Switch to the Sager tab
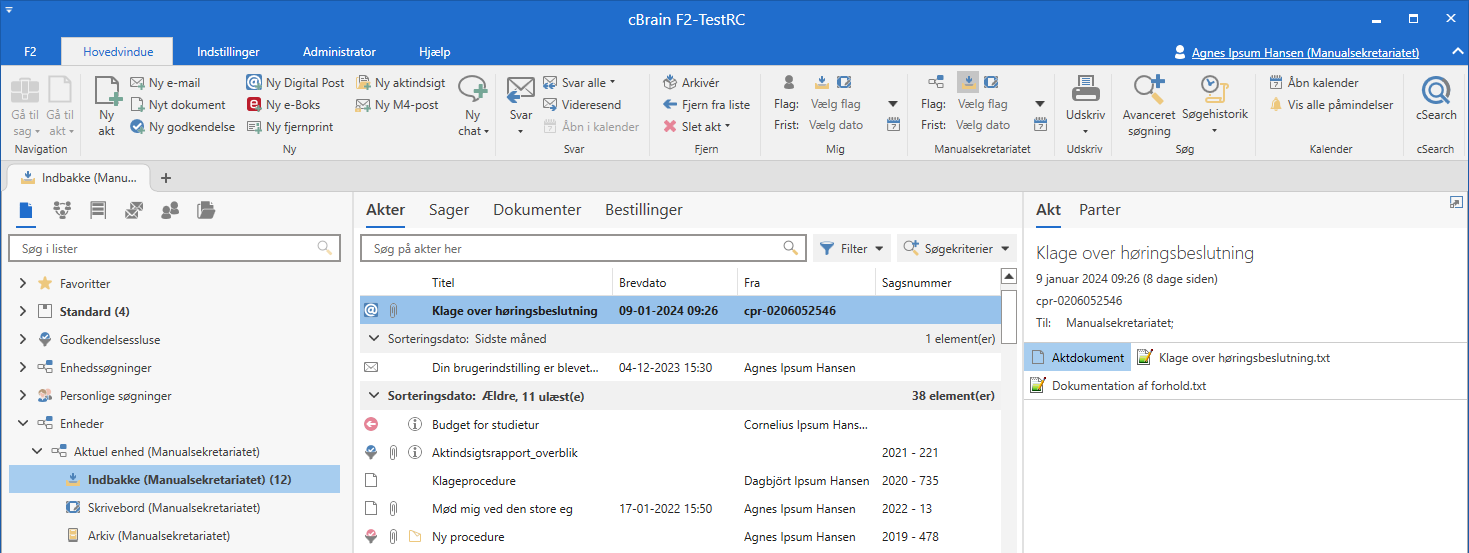 click(449, 210)
